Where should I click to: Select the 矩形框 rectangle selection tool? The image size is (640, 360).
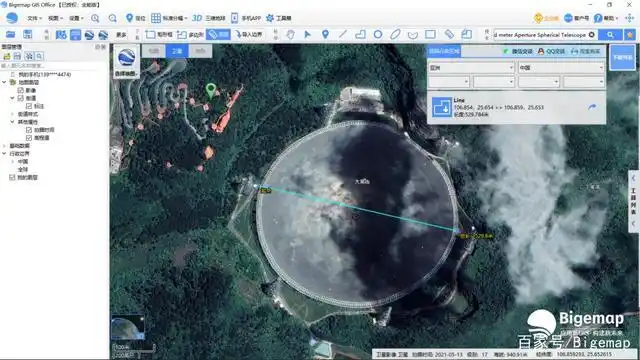(x=159, y=35)
